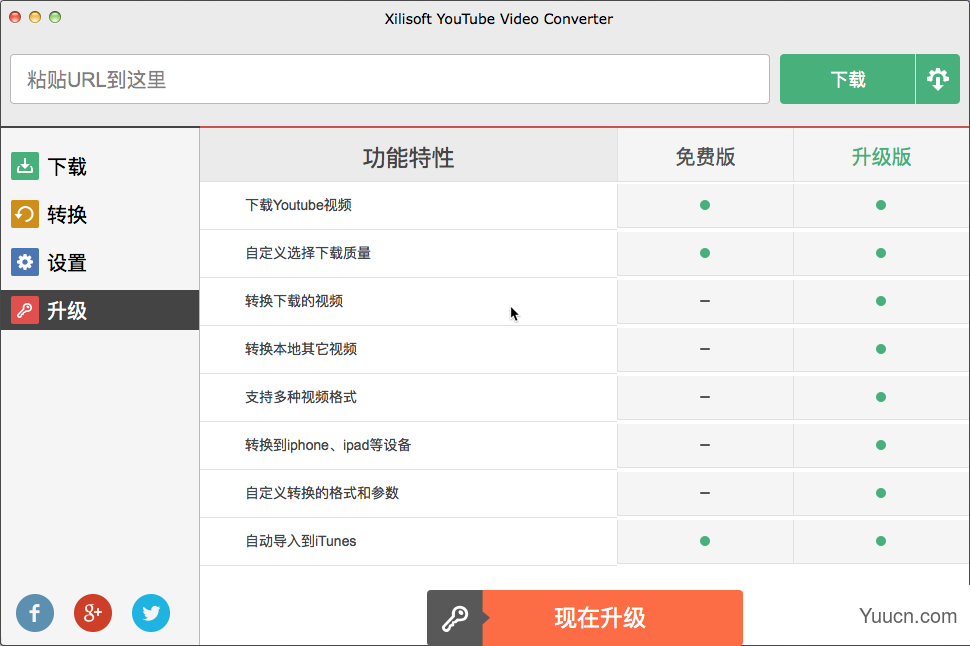Open the 转换 convert panel via its orange icon
This screenshot has height=646, width=970.
coord(25,214)
